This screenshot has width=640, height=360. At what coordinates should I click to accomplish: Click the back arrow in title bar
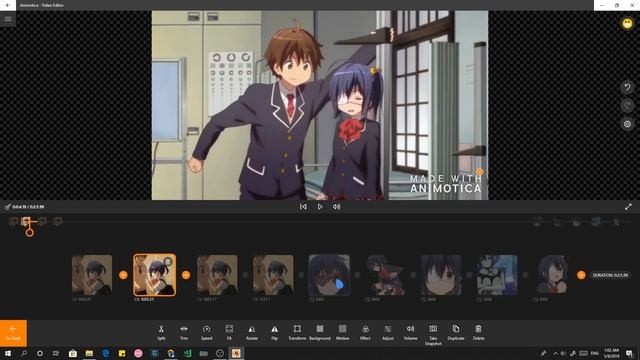click(x=8, y=5)
